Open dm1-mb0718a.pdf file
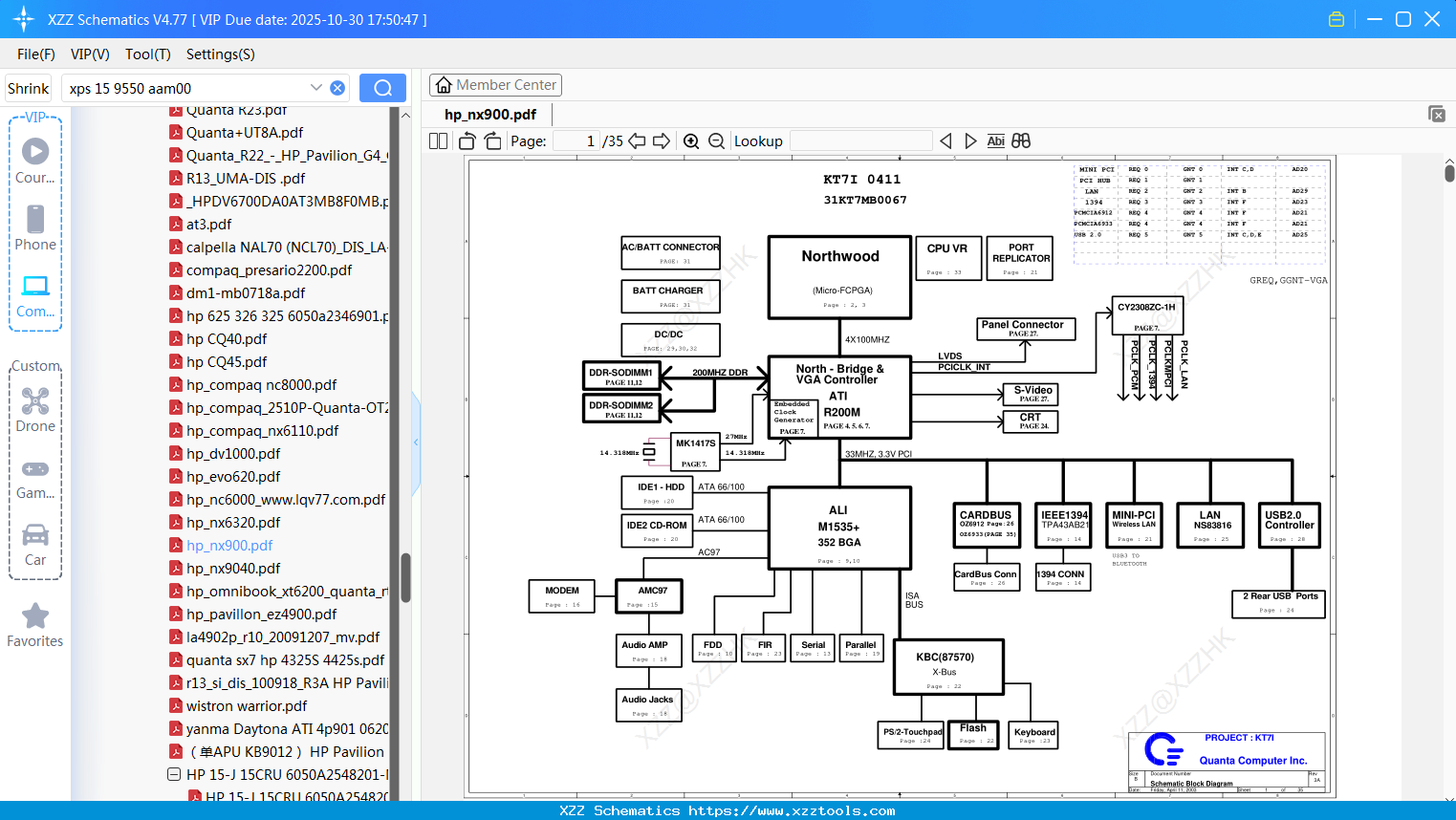Viewport: 1456px width, 820px height. pyautogui.click(x=246, y=292)
